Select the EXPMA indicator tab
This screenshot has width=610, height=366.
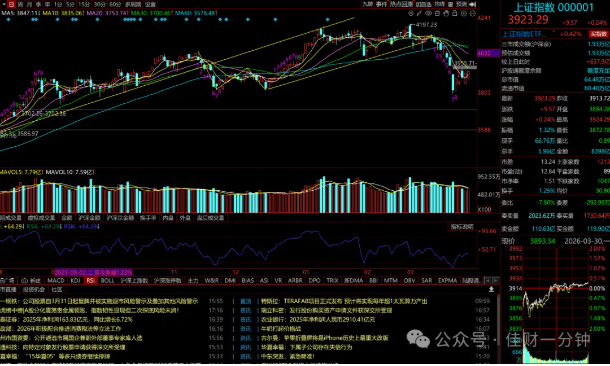(447, 280)
